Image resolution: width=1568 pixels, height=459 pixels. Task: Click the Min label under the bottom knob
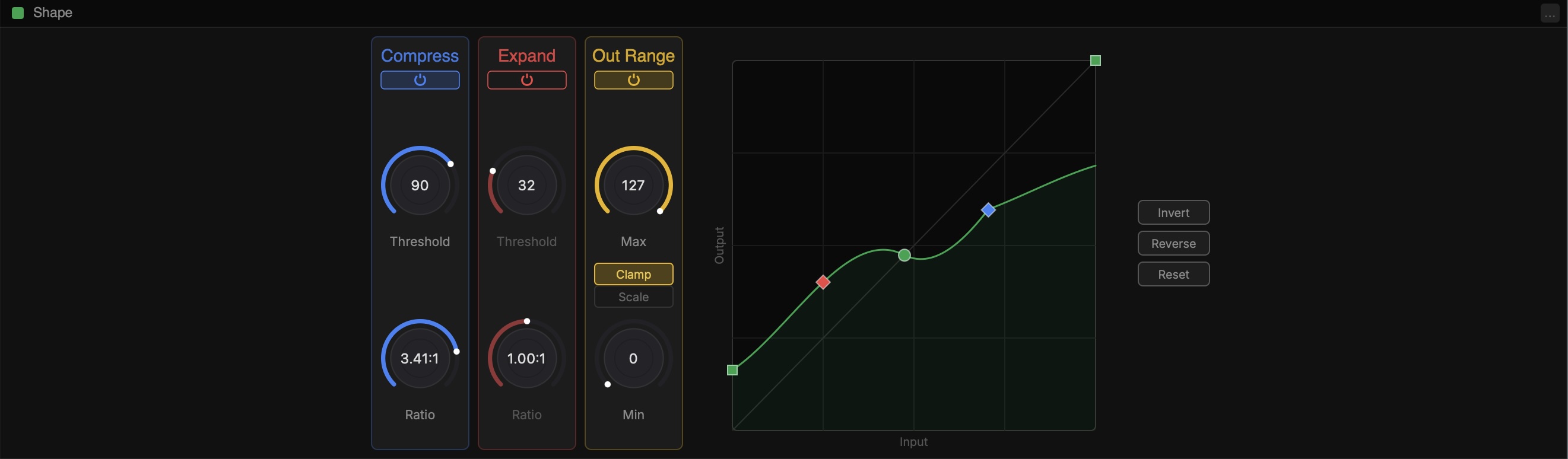tap(634, 415)
